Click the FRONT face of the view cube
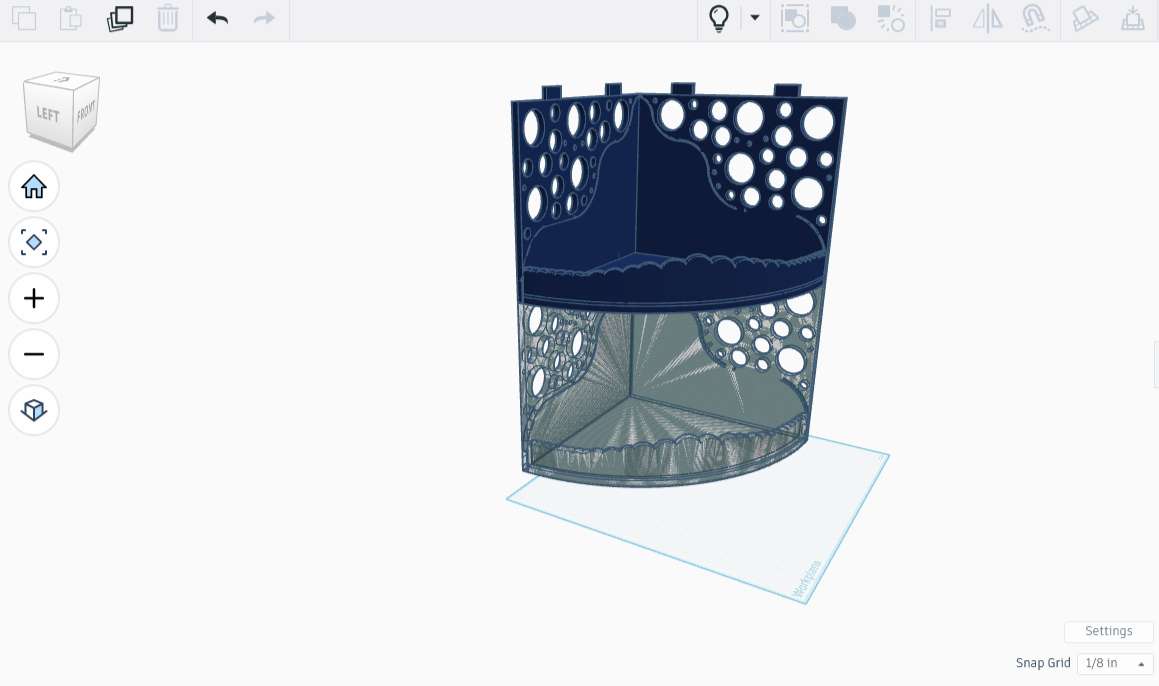The image size is (1159, 686). 86,111
